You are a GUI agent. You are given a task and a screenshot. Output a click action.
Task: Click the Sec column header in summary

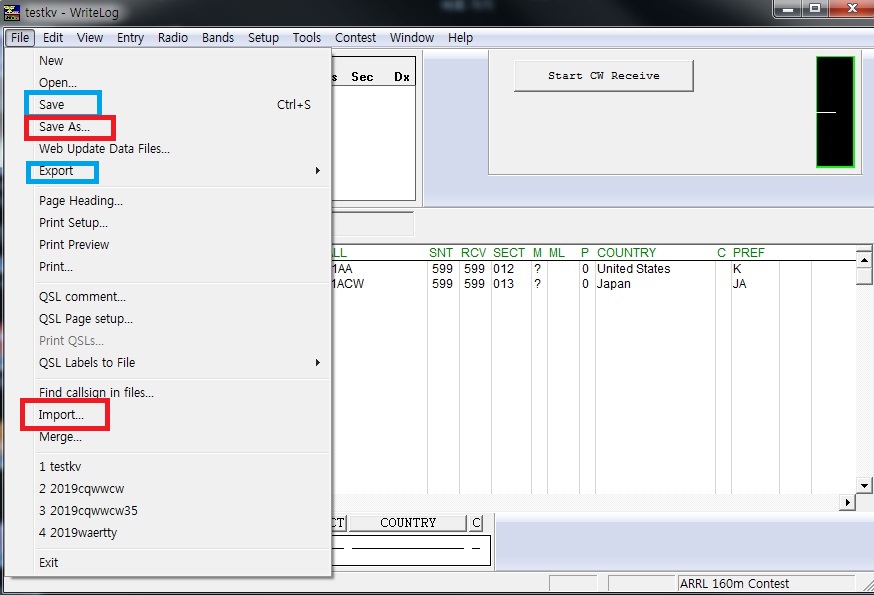tap(362, 77)
